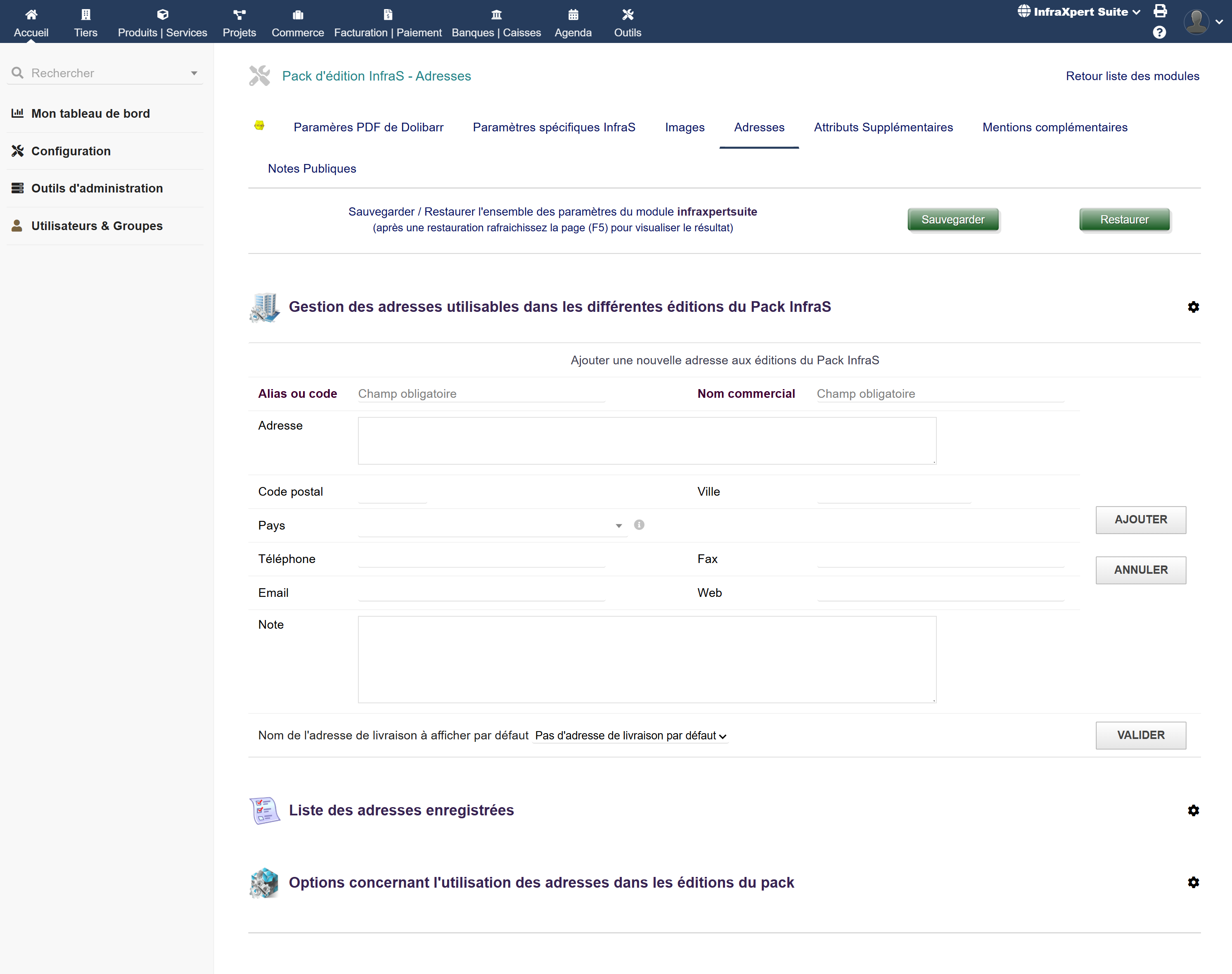Toggle gear for Options concernant l'utilisation section

pyautogui.click(x=1193, y=883)
